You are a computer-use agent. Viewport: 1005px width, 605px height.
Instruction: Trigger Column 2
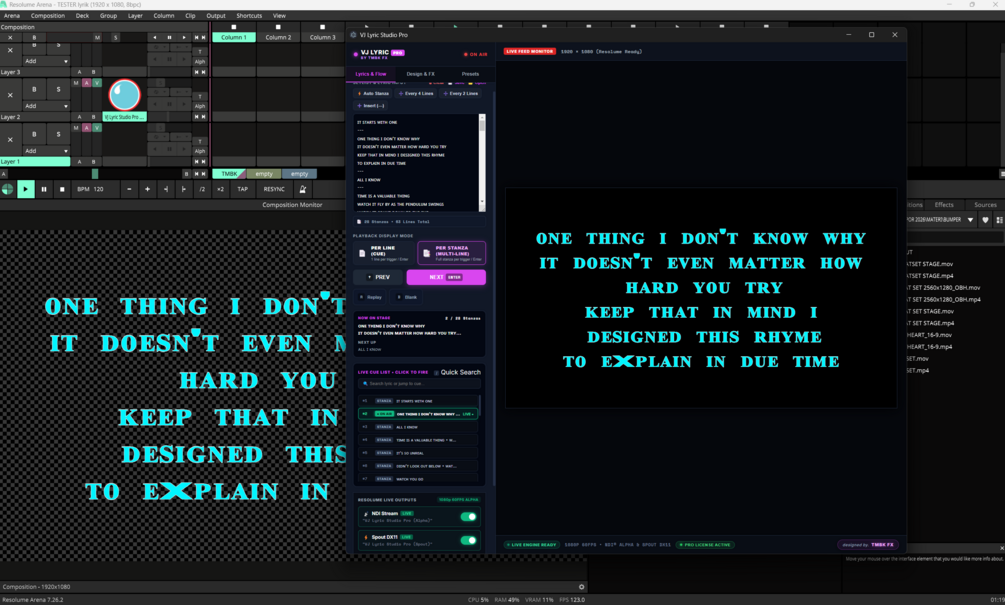click(x=278, y=37)
